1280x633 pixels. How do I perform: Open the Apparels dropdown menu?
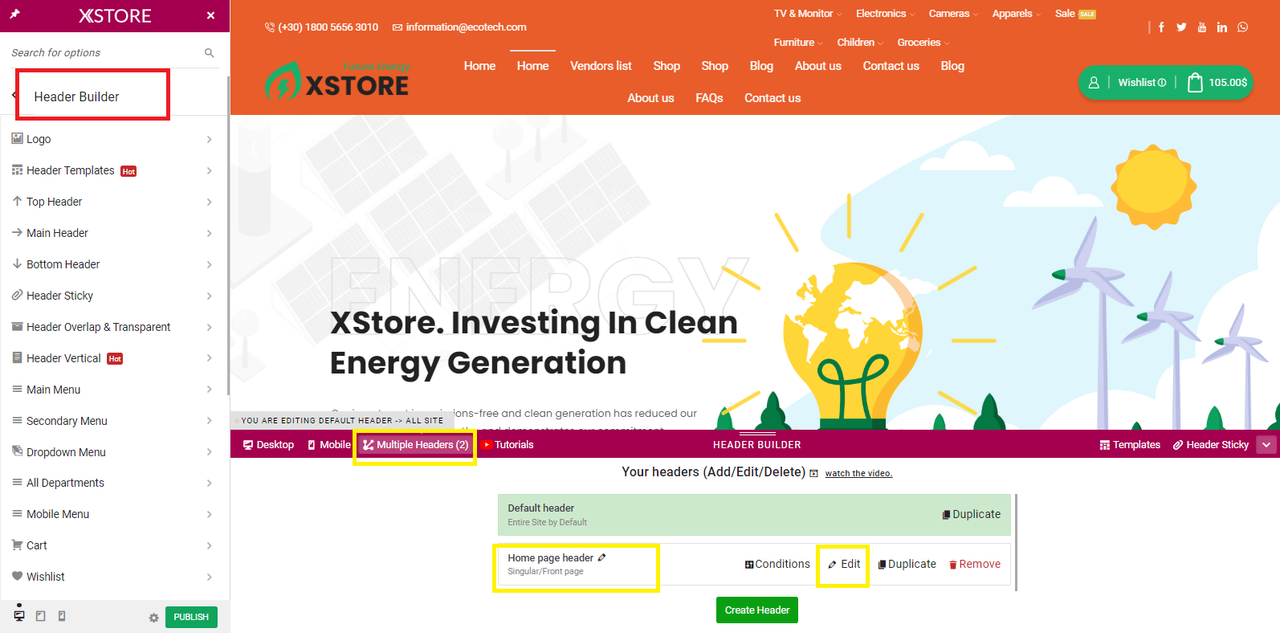[x=1018, y=14]
